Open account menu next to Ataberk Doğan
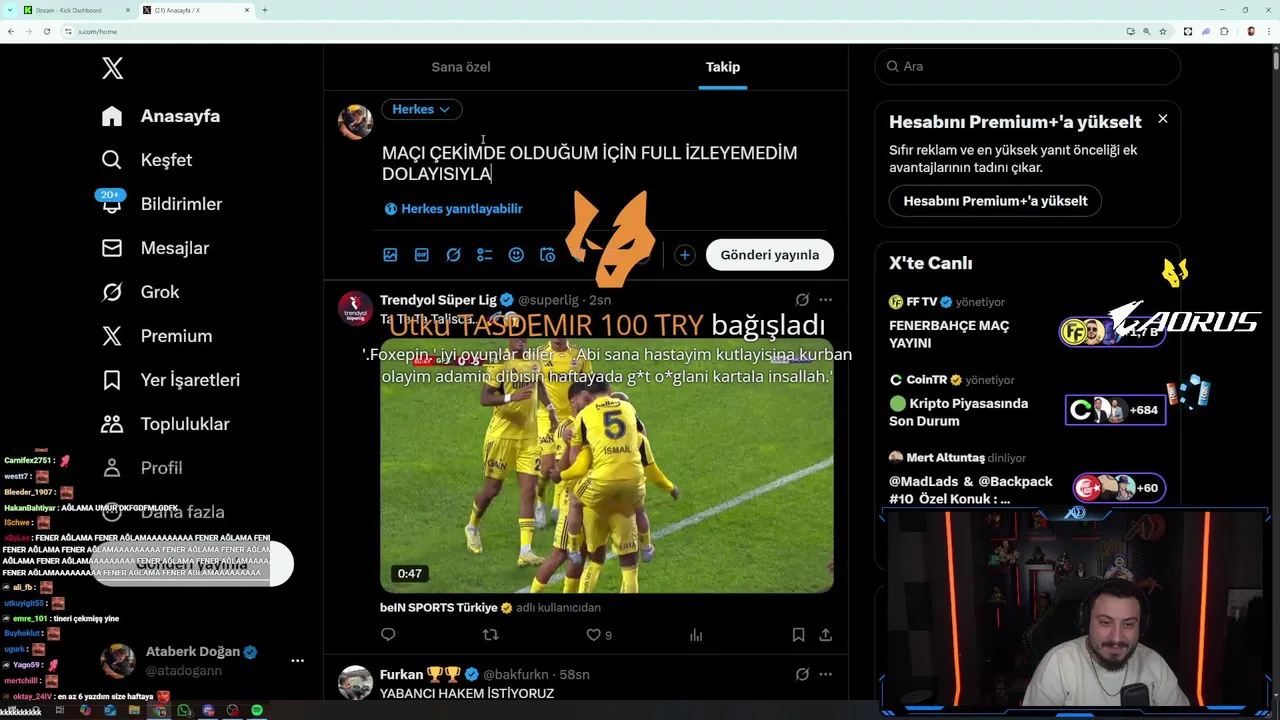The image size is (1280, 720). pyautogui.click(x=297, y=660)
